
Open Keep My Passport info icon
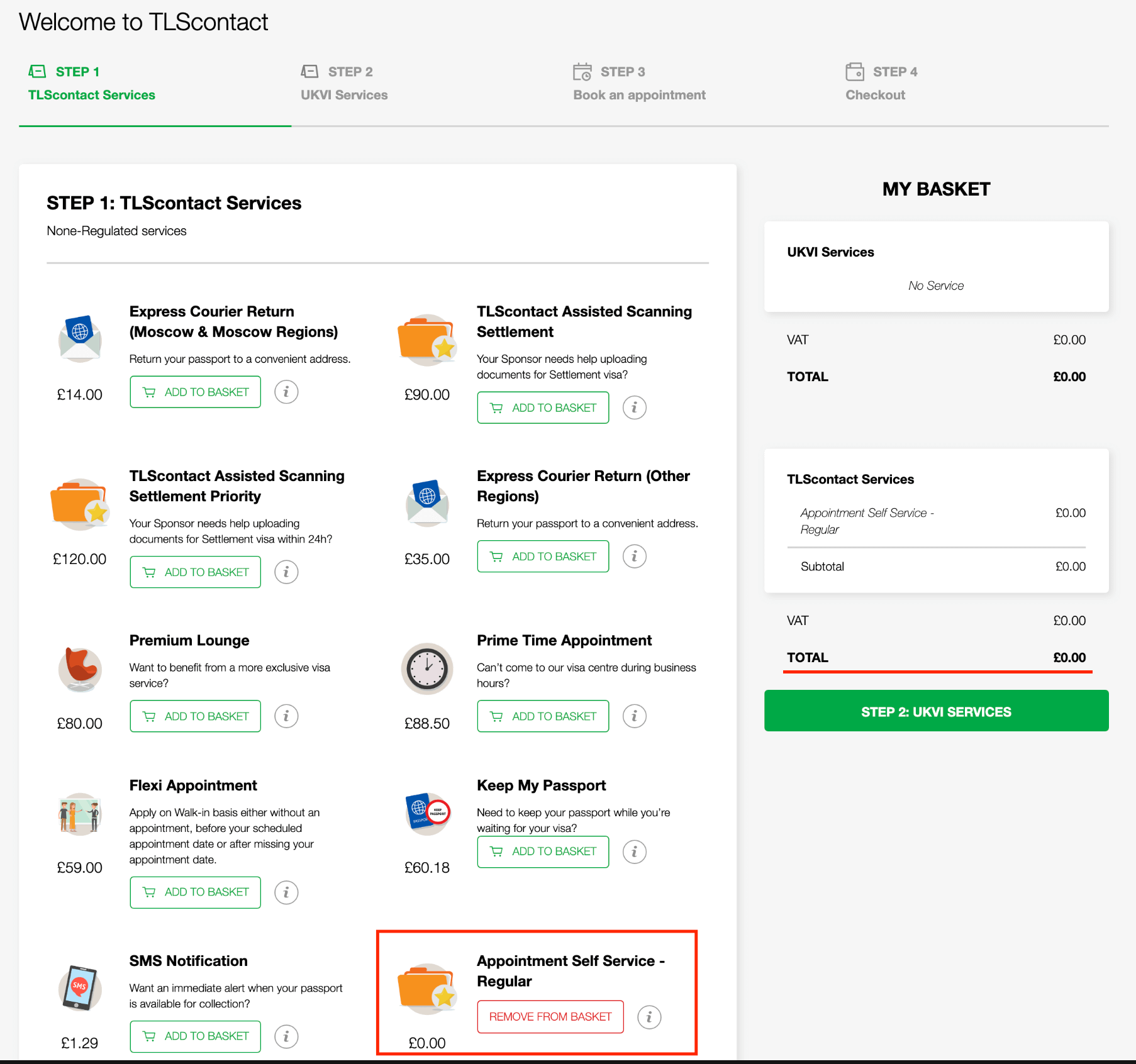(x=634, y=851)
